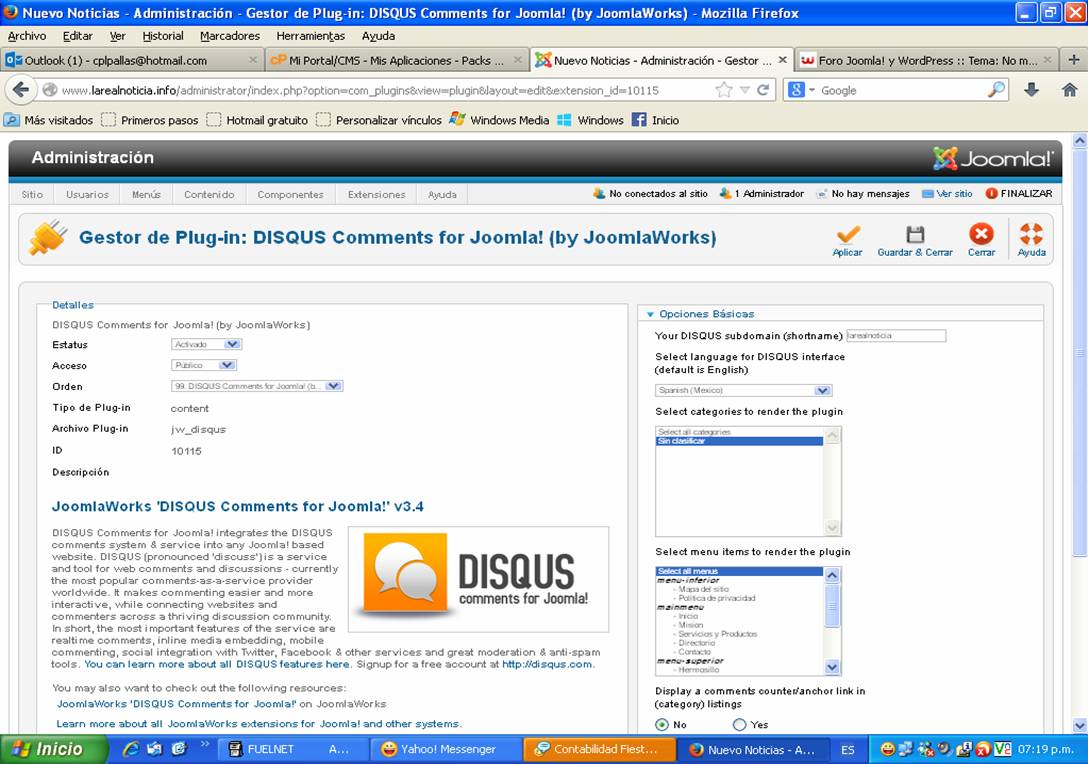Open the Extensiones menu
This screenshot has width=1088, height=764.
click(376, 194)
